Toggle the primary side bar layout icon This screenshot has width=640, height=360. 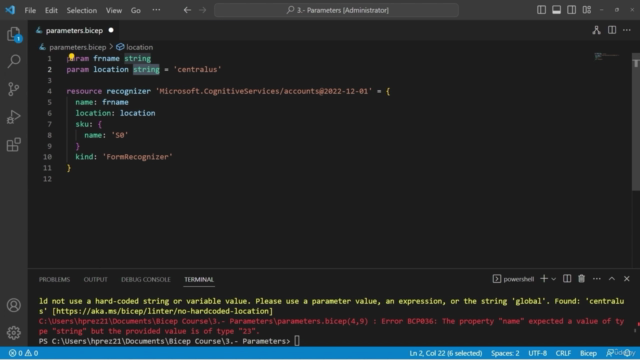point(541,10)
